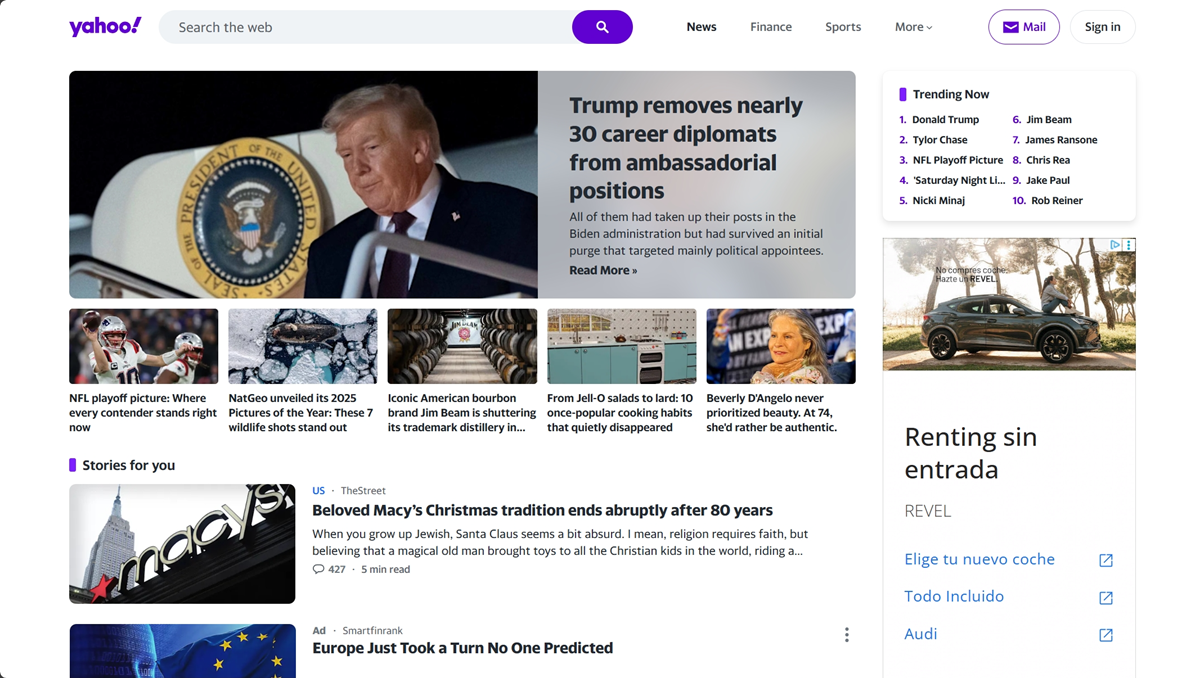Click the external link icon beside Audi
Image resolution: width=1200 pixels, height=678 pixels.
click(x=1106, y=635)
